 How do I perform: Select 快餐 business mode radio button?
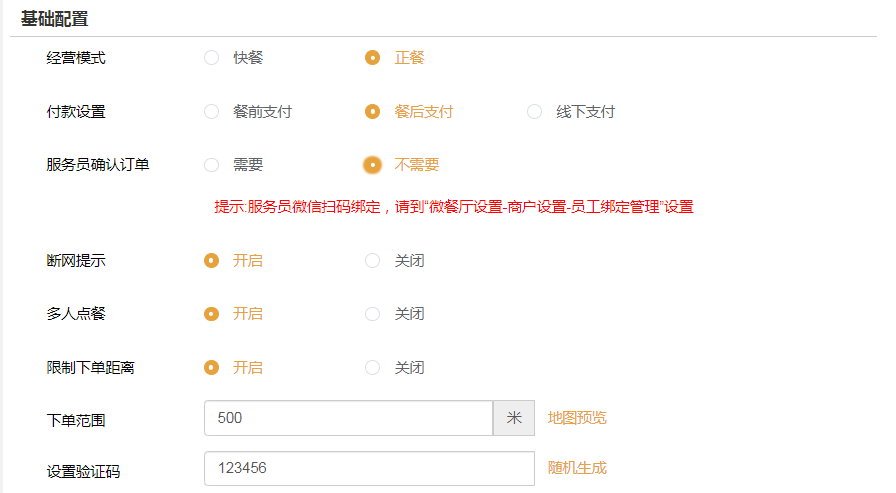click(x=212, y=58)
